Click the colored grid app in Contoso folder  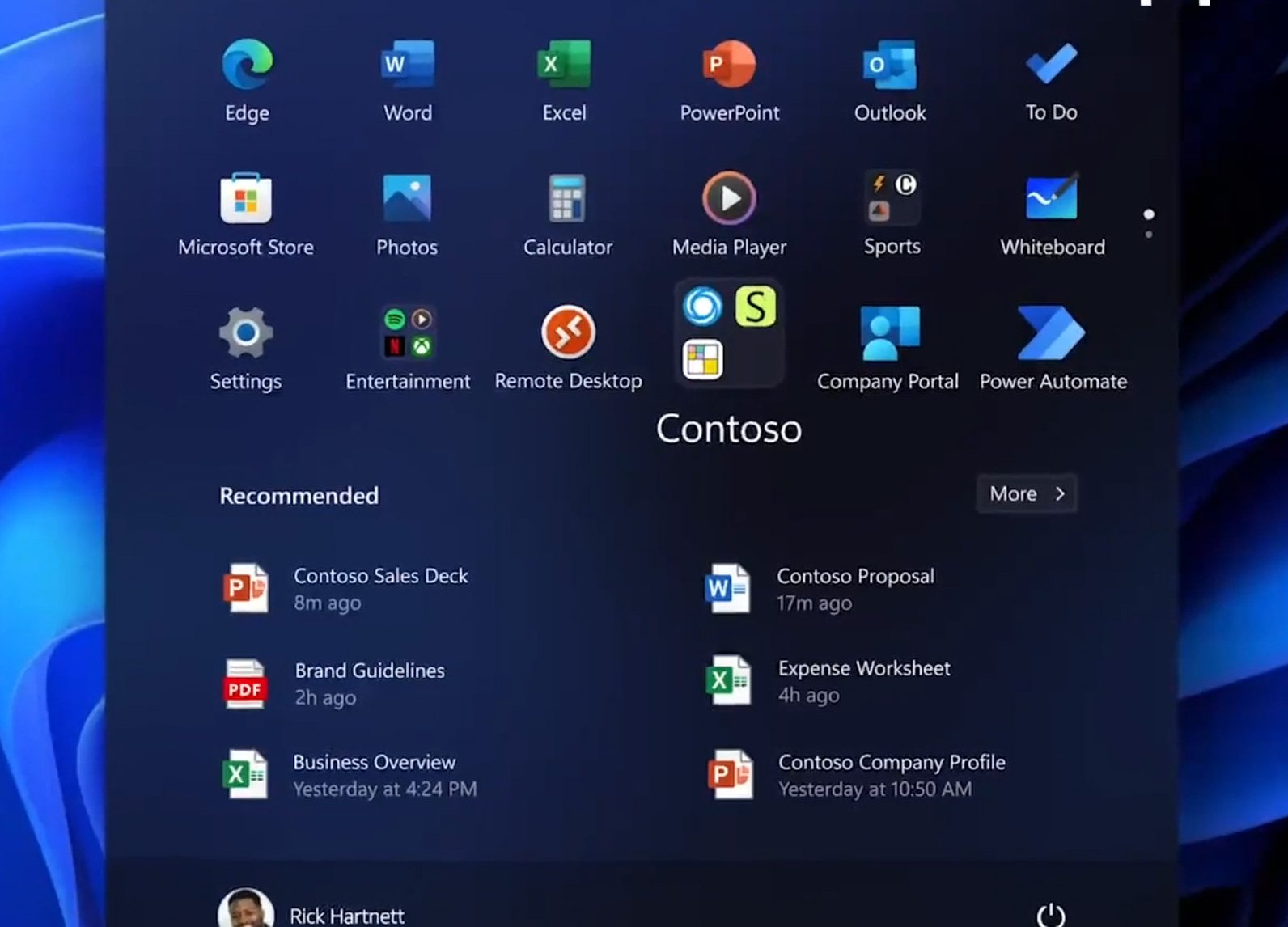[x=702, y=360]
